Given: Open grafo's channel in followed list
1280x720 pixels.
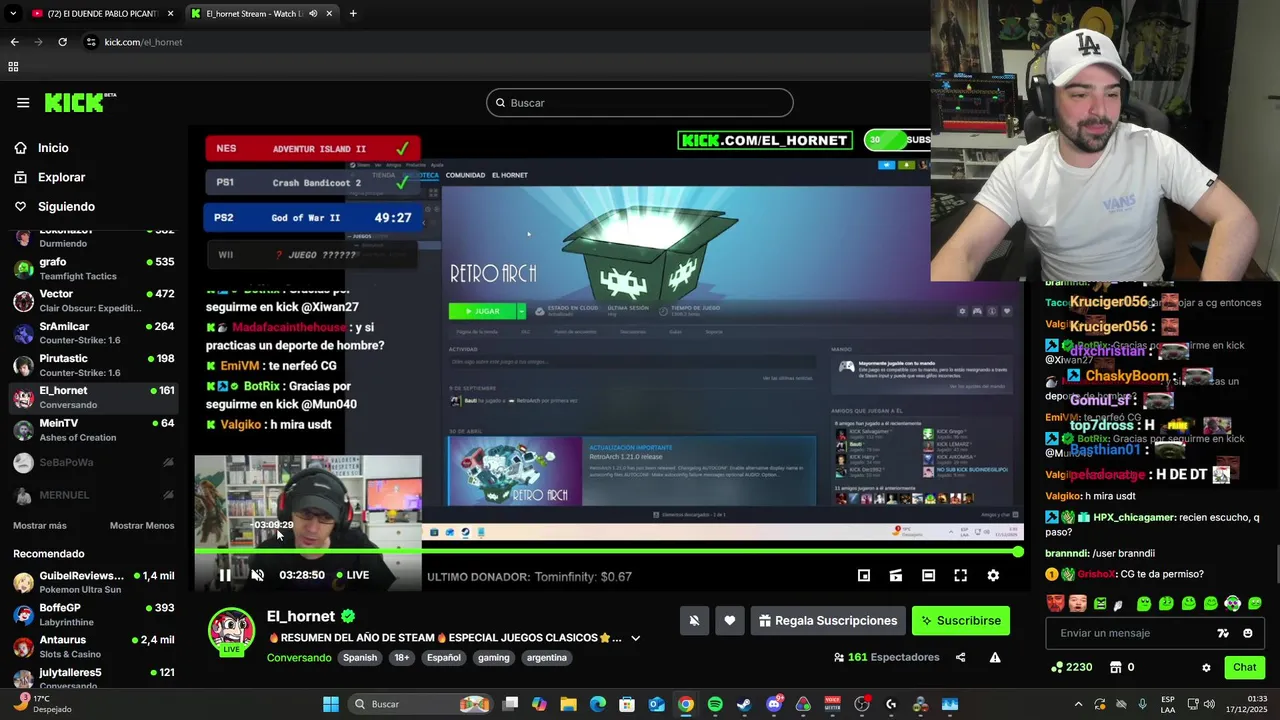Looking at the screenshot, I should (x=94, y=268).
